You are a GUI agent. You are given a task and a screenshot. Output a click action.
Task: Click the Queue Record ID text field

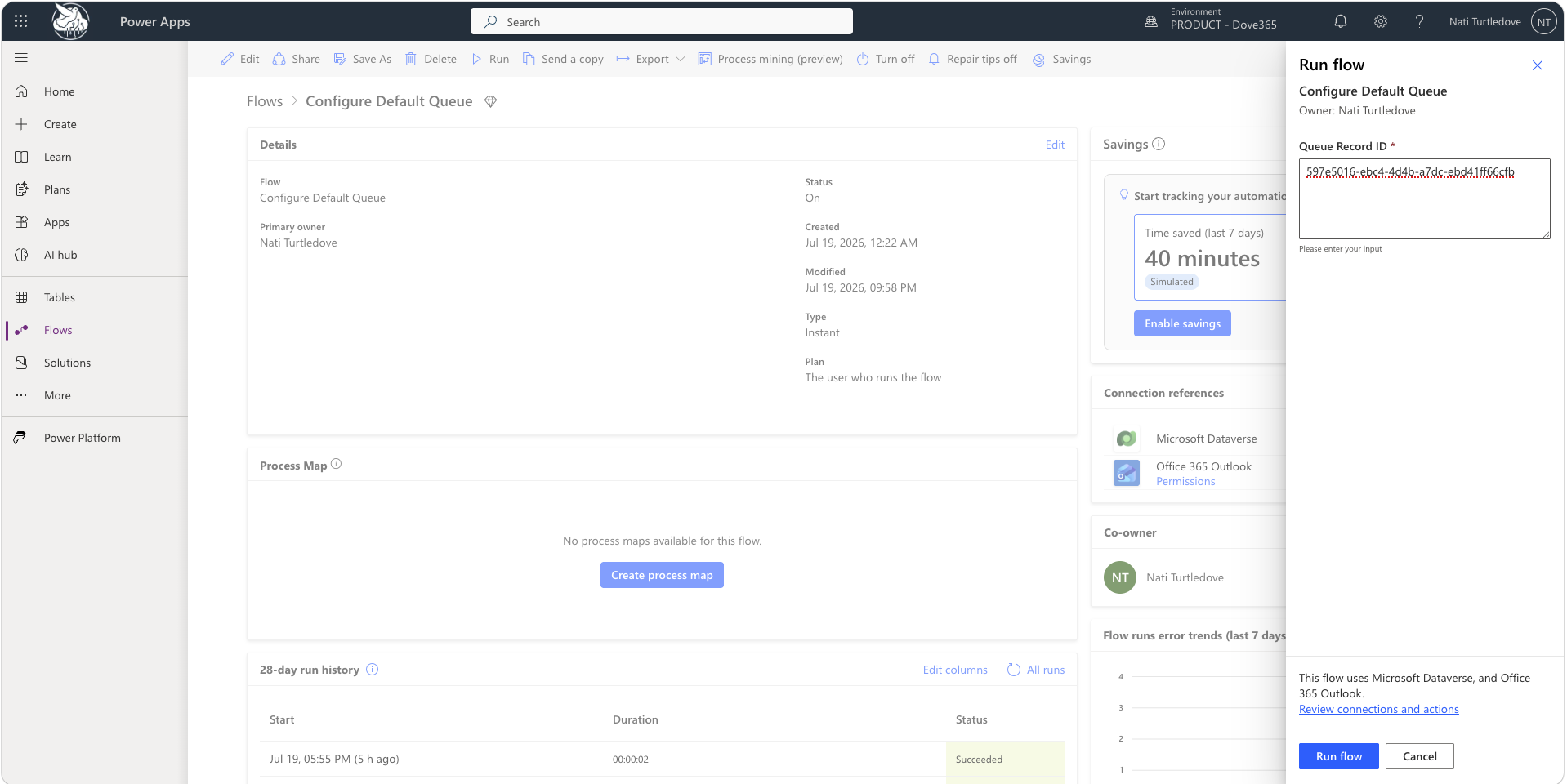tap(1425, 198)
